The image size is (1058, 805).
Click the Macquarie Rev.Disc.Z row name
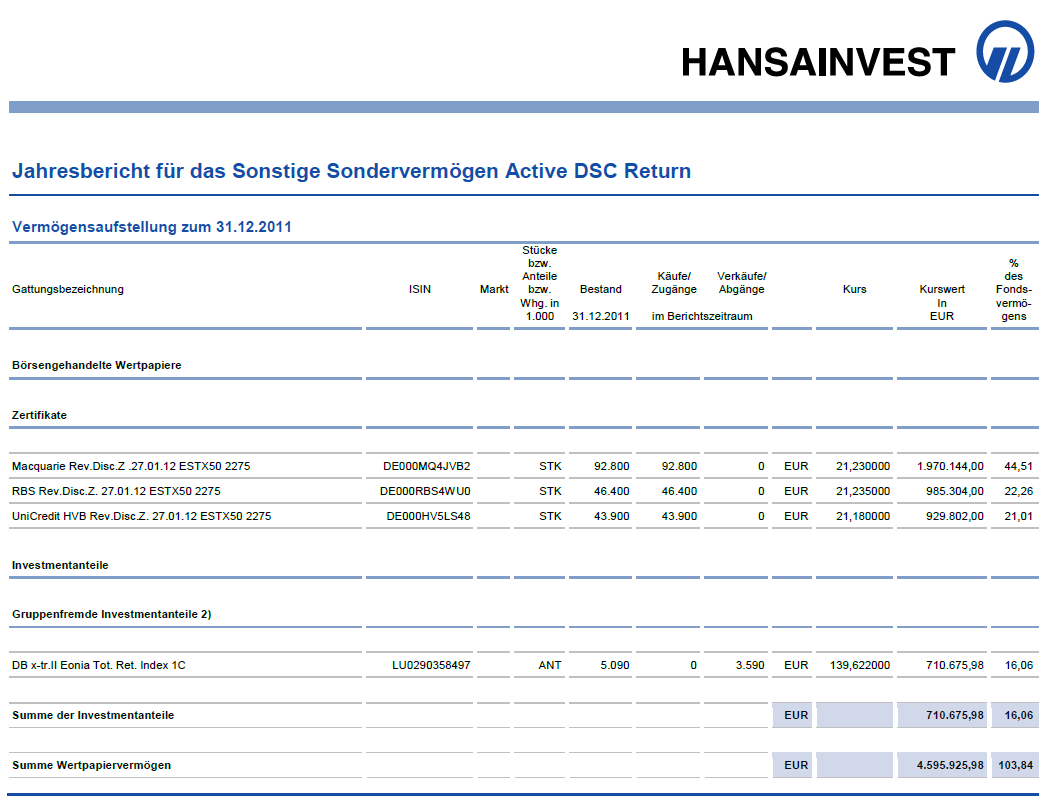pos(131,466)
